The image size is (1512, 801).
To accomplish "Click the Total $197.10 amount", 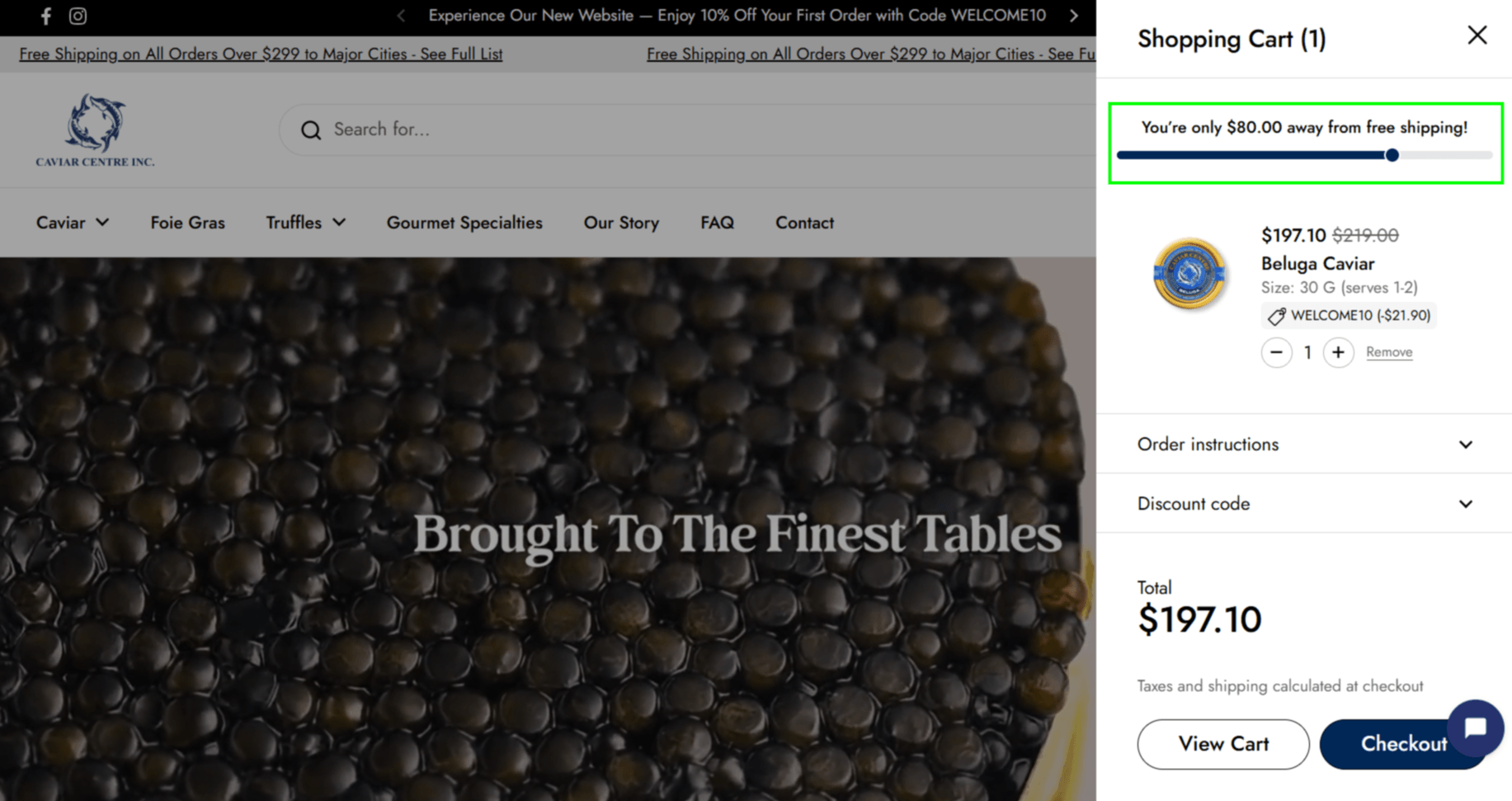I will [x=1199, y=620].
